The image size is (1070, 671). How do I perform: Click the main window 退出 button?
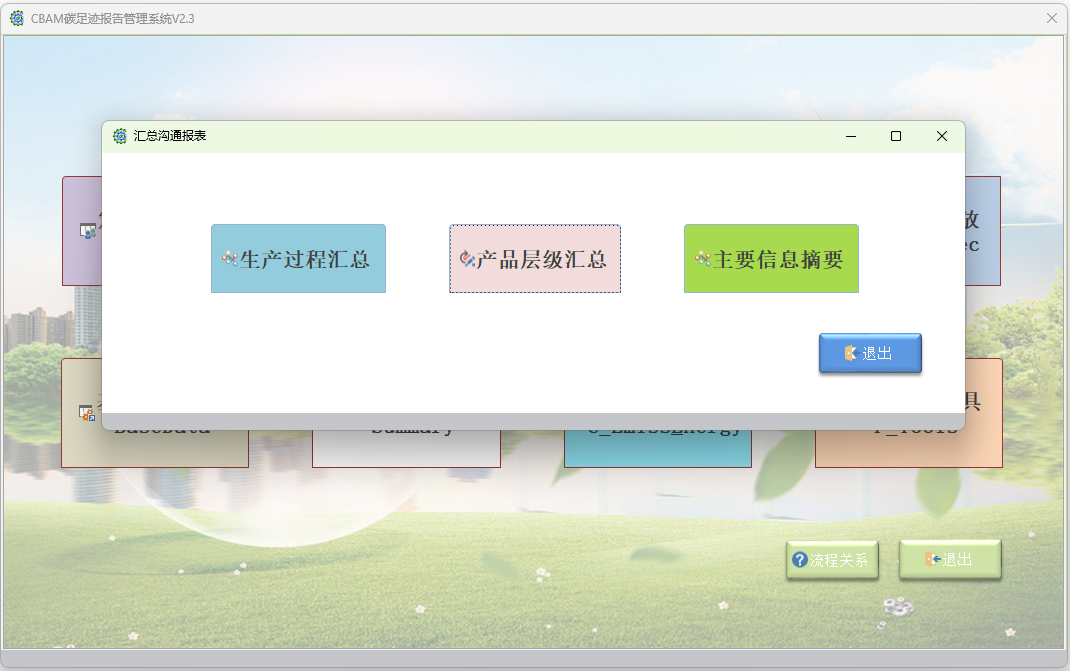pyautogui.click(x=949, y=559)
